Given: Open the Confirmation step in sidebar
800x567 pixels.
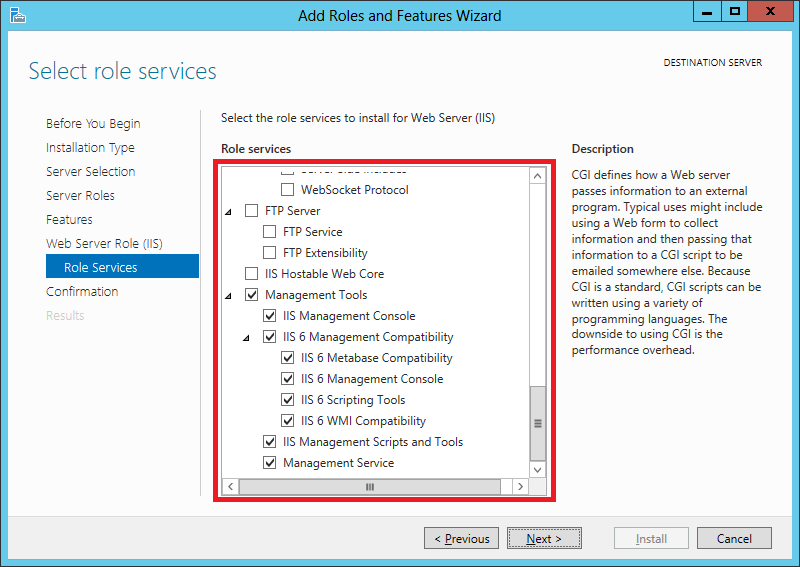Looking at the screenshot, I should (82, 291).
